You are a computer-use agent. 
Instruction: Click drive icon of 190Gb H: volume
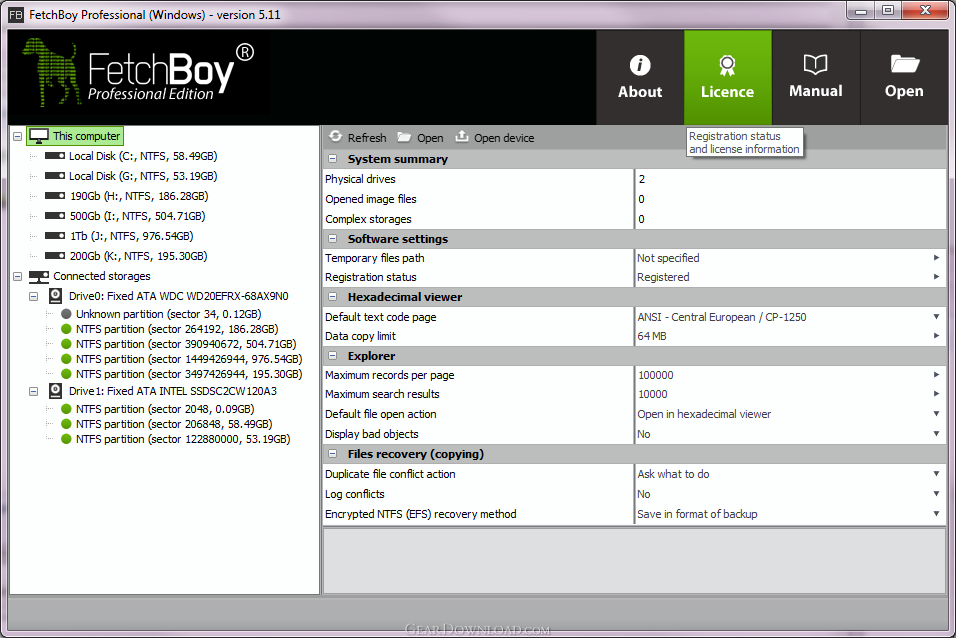55,196
